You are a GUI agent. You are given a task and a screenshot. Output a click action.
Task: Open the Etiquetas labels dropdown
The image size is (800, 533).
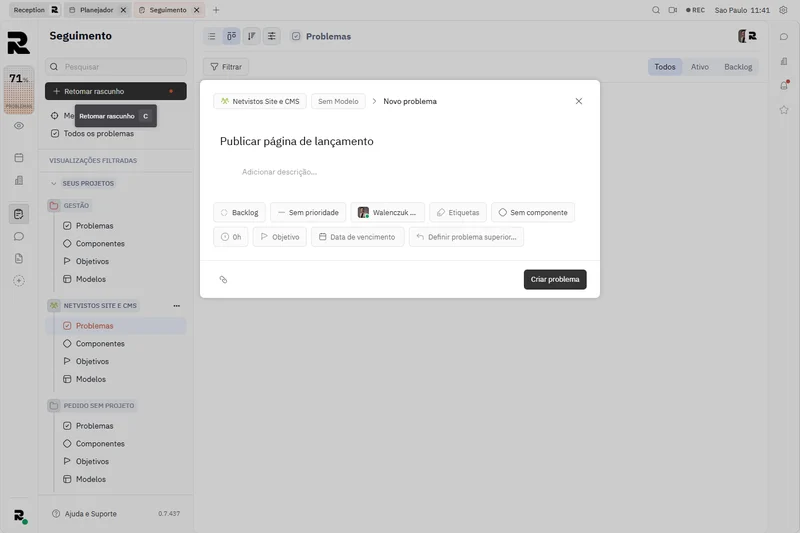(x=458, y=213)
